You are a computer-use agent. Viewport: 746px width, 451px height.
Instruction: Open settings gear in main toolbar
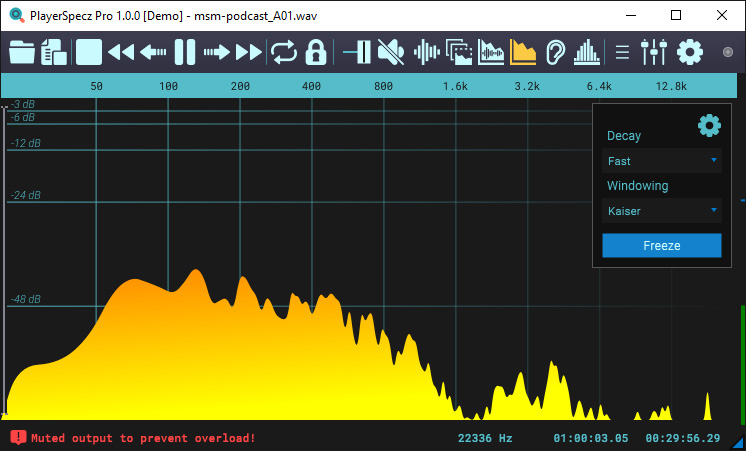[690, 51]
